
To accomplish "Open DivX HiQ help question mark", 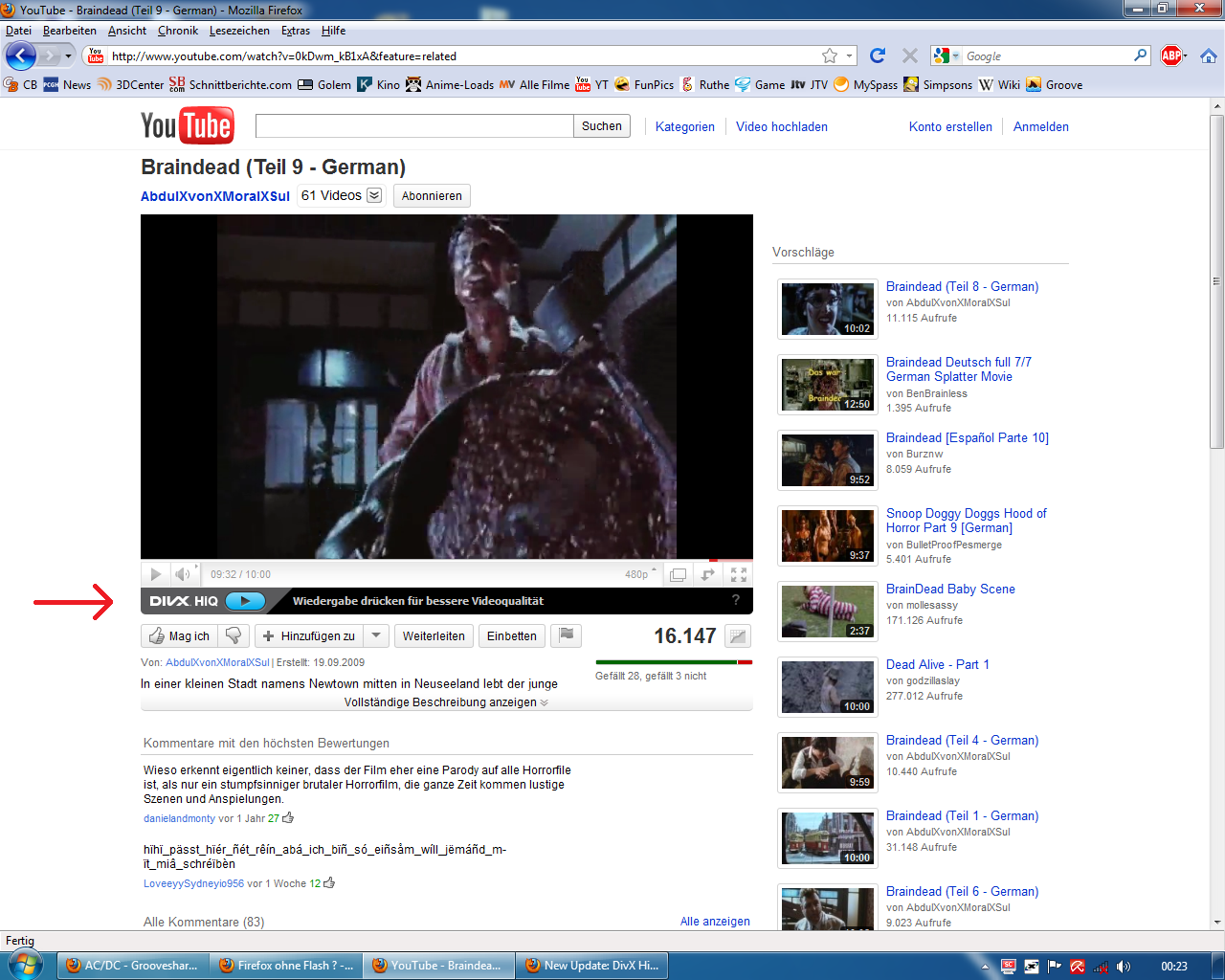I will 736,600.
